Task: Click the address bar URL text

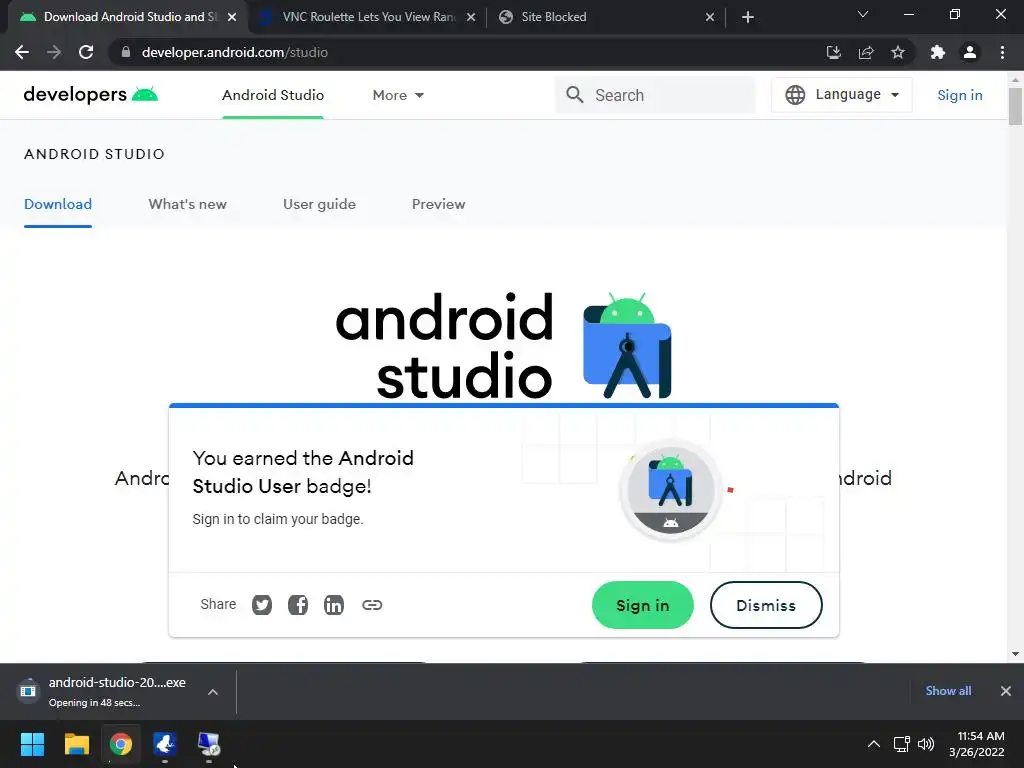Action: point(234,52)
